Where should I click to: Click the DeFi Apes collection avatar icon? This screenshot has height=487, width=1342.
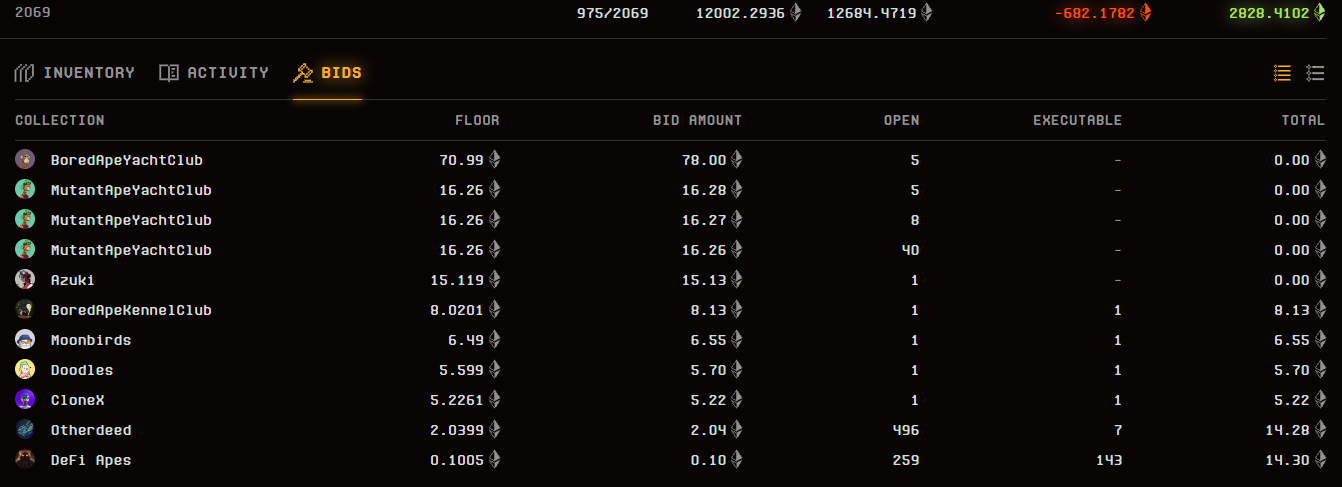pyautogui.click(x=25, y=460)
